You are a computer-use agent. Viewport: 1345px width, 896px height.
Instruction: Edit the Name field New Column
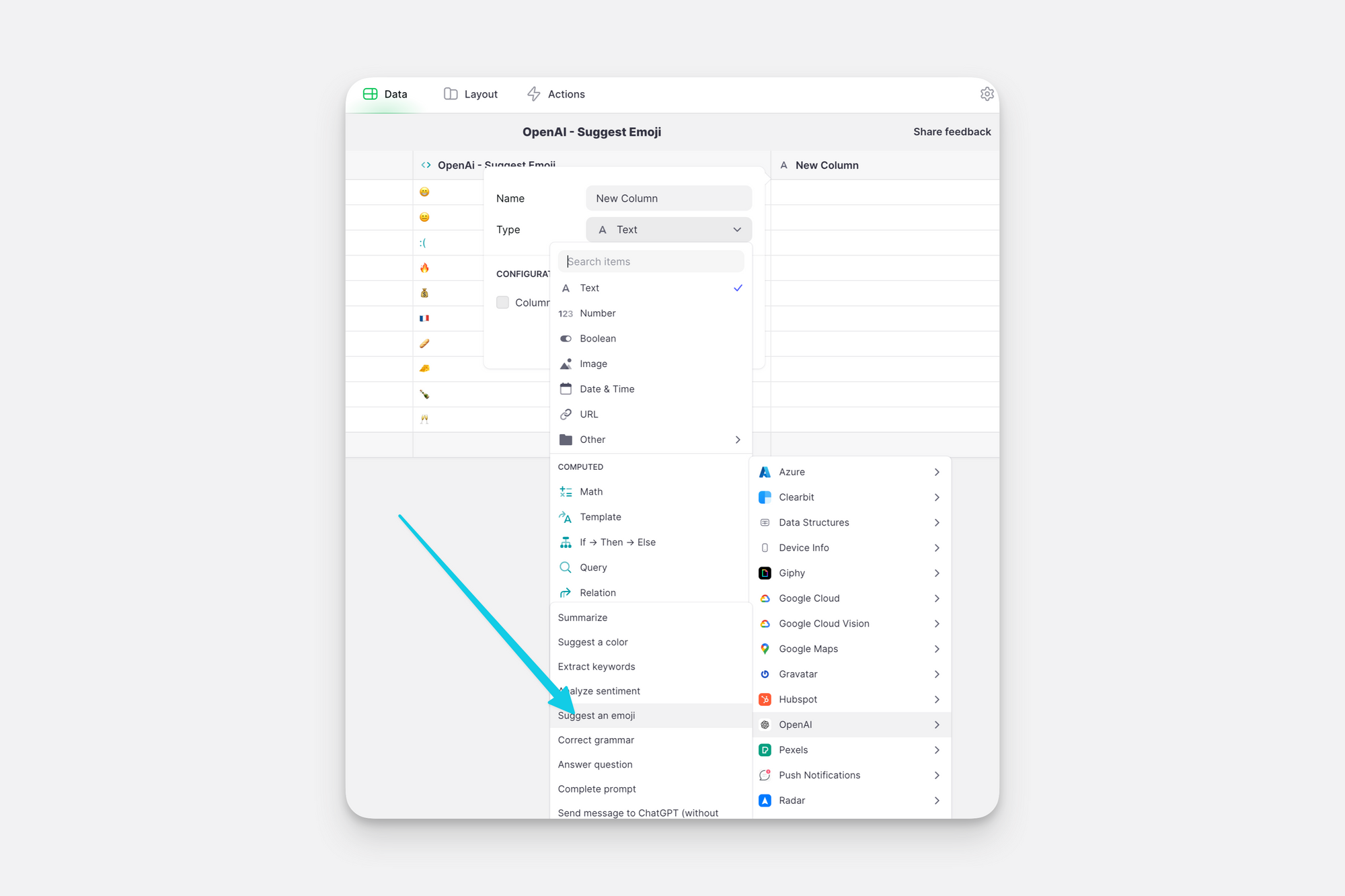coord(668,198)
